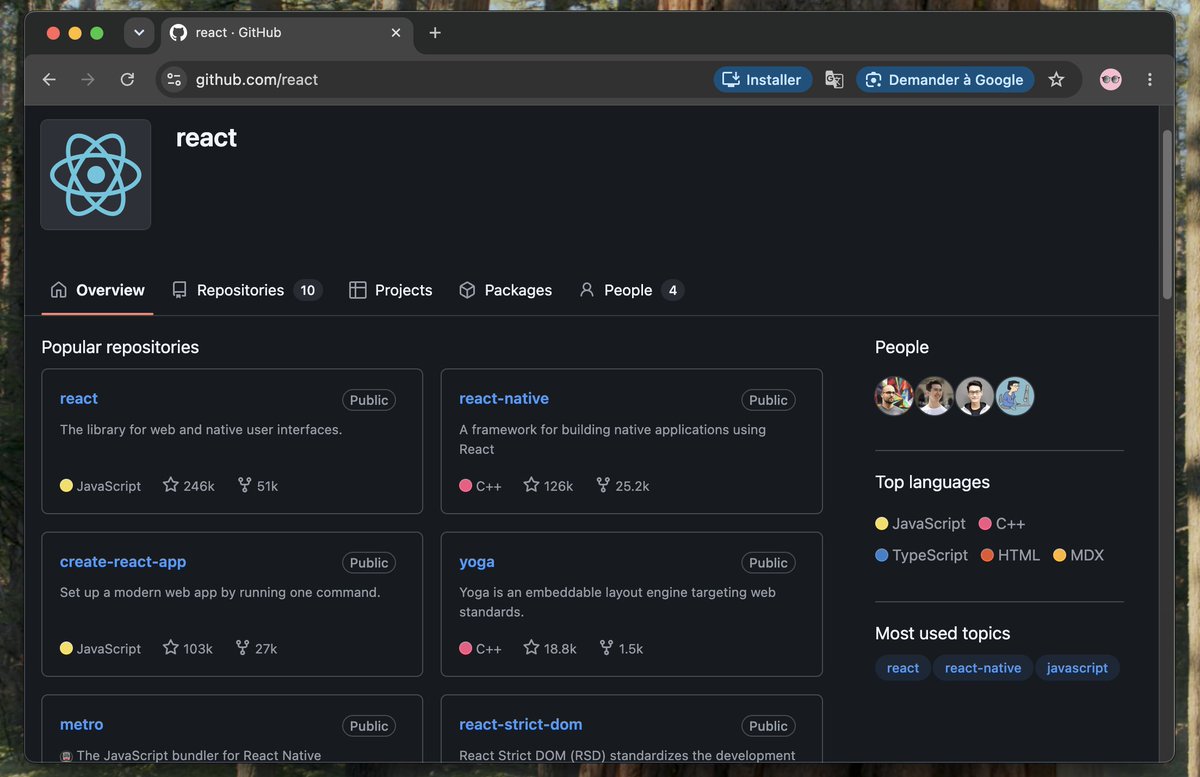View 25.2k forks of react-native
Screen dimensions: 1200x777
623,485
